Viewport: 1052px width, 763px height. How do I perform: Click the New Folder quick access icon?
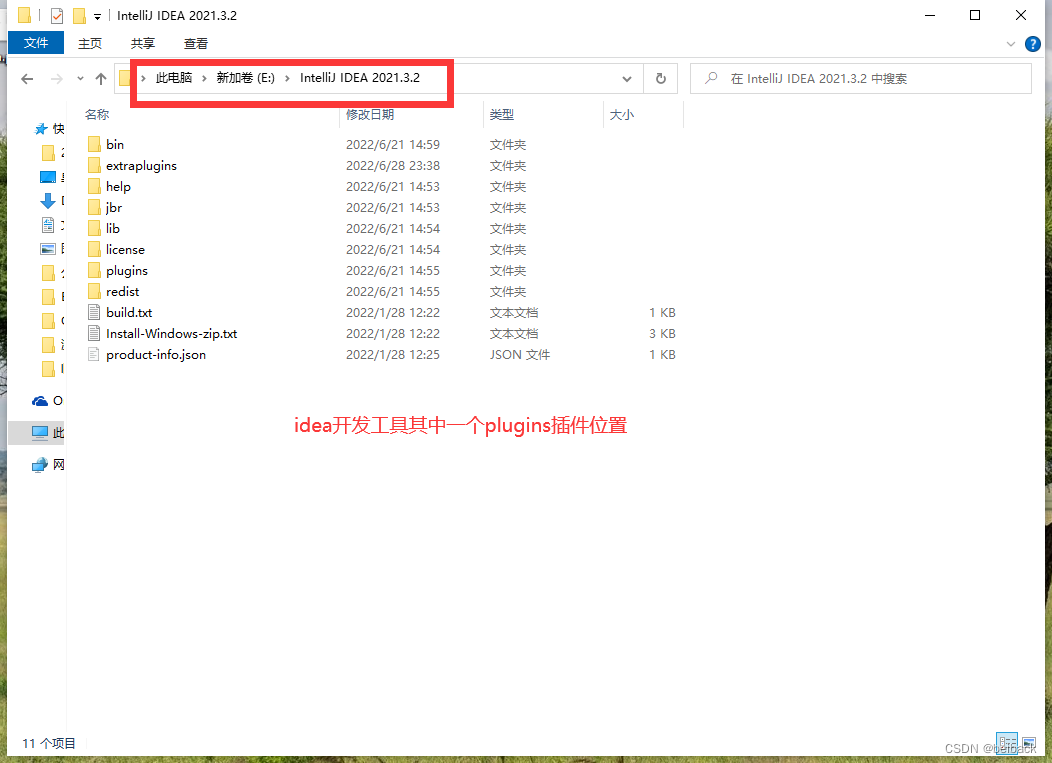(79, 15)
